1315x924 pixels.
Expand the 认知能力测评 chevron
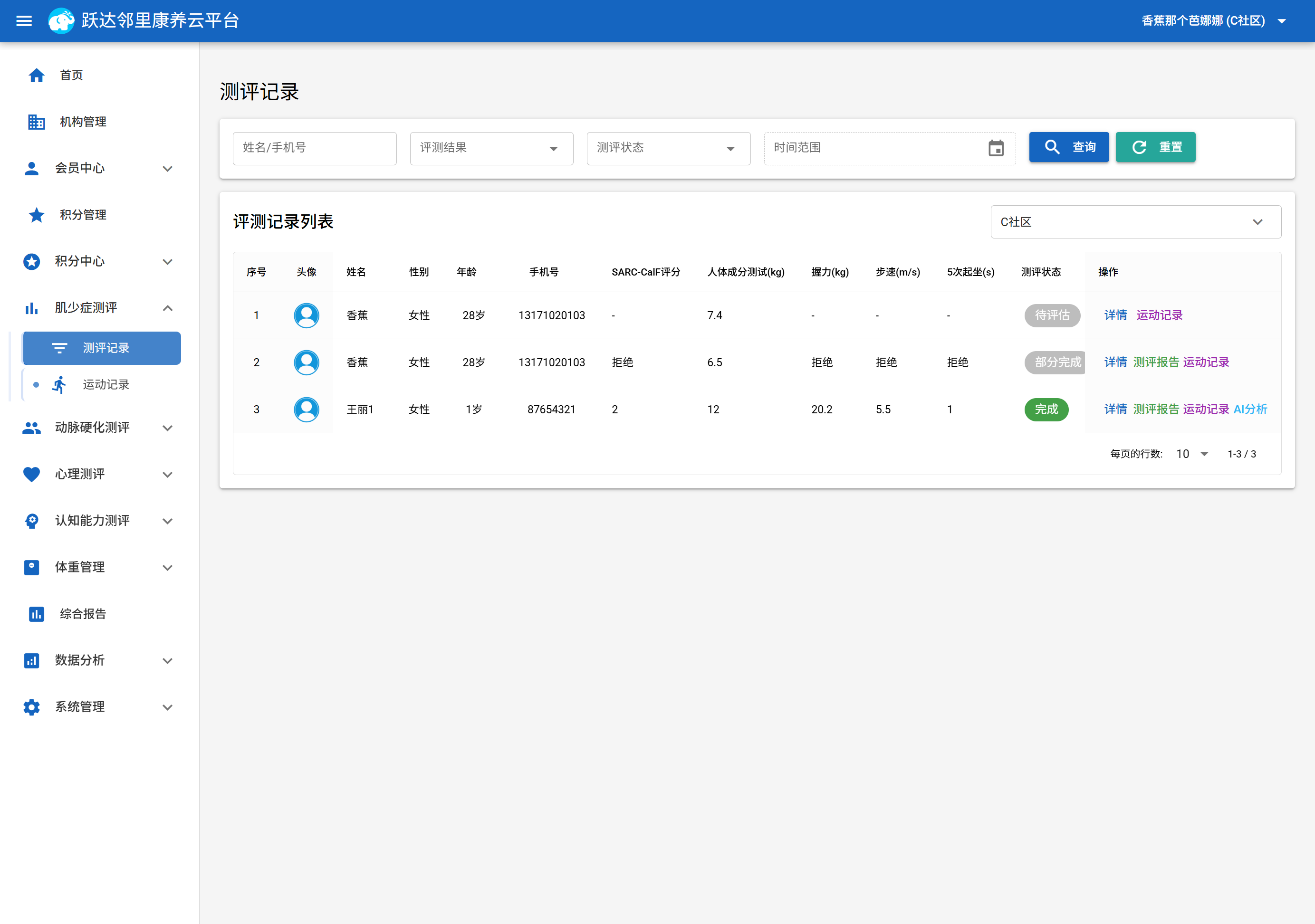coord(167,522)
